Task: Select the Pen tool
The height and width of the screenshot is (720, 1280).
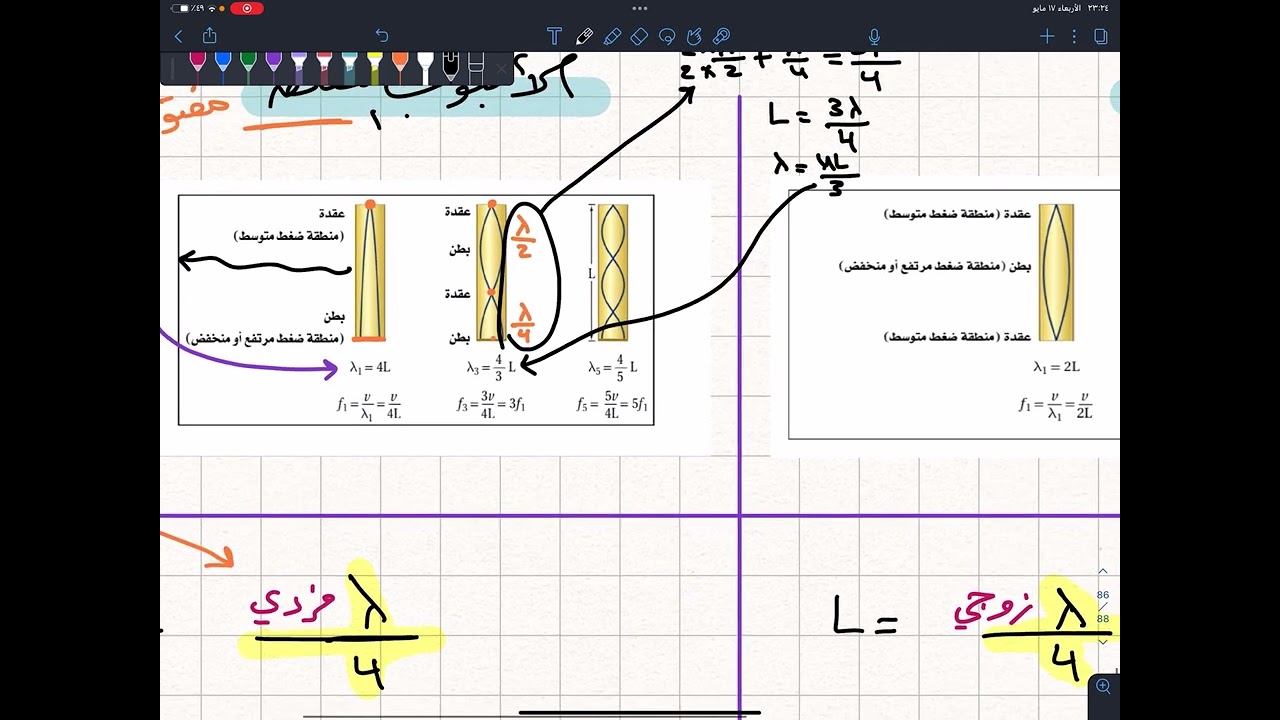Action: pyautogui.click(x=585, y=37)
